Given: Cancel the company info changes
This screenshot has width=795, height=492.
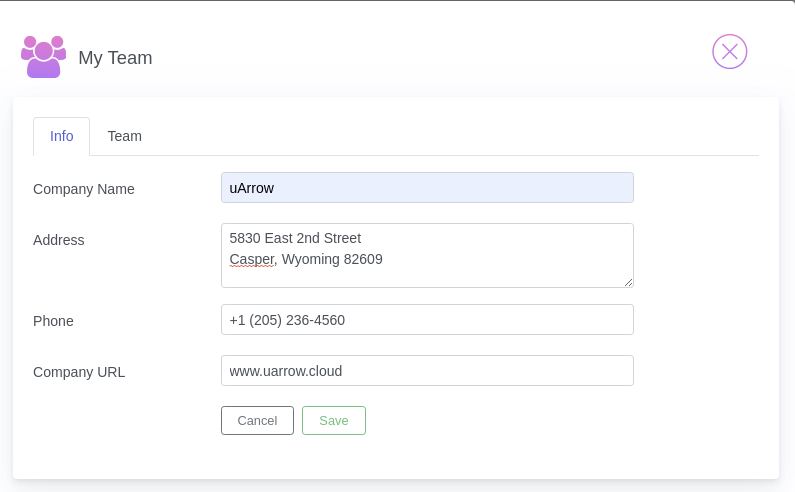Looking at the screenshot, I should pos(257,420).
